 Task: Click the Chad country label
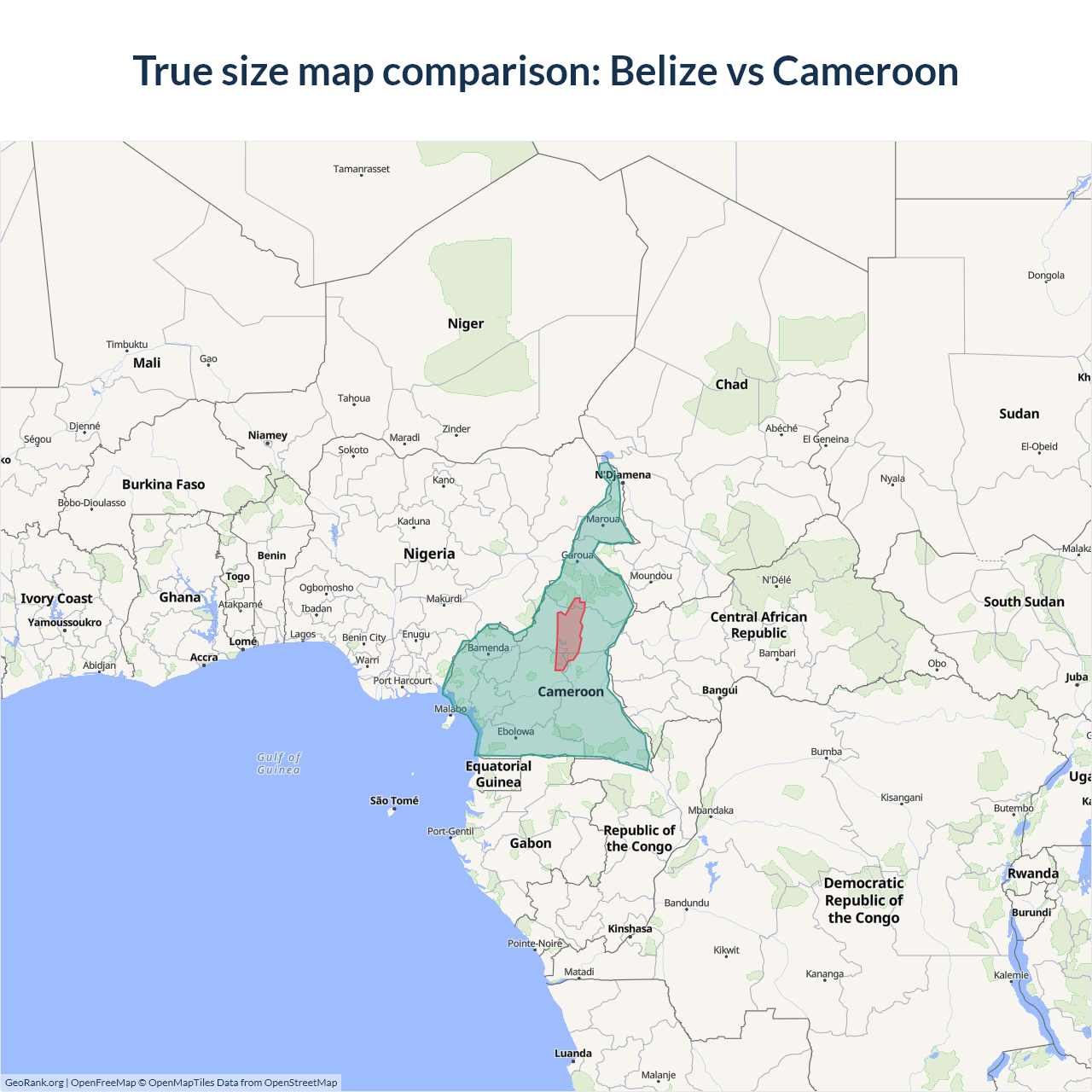point(731,385)
